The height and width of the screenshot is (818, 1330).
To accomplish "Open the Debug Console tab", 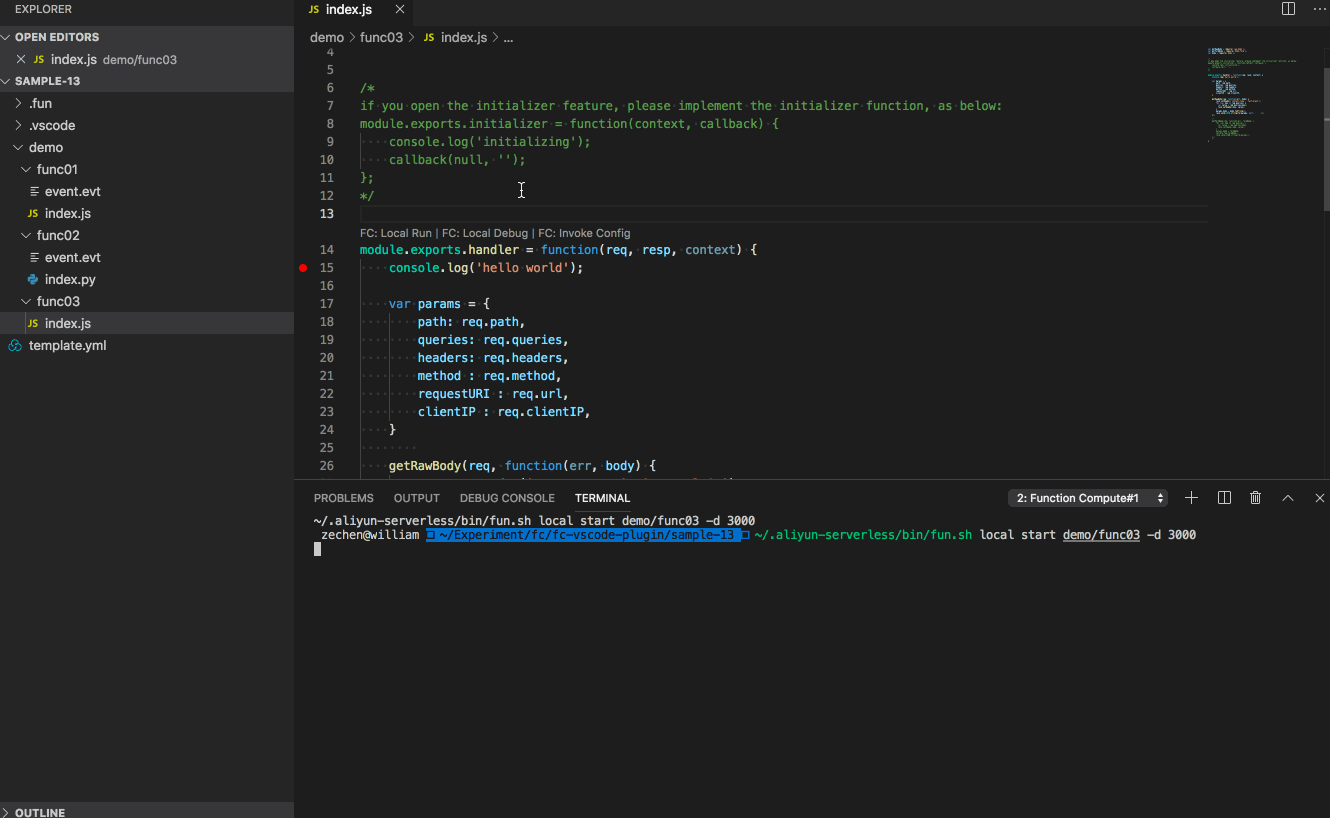I will (x=506, y=498).
